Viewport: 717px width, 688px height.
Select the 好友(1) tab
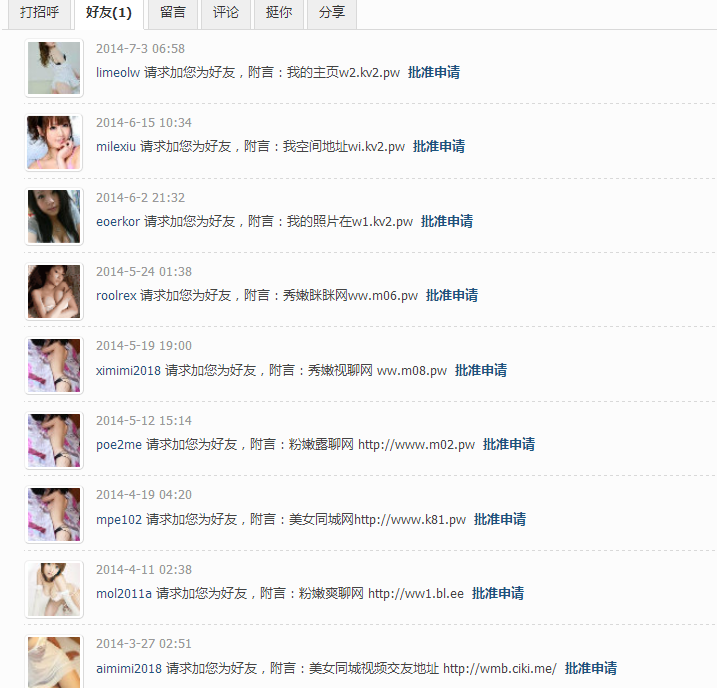click(x=109, y=13)
